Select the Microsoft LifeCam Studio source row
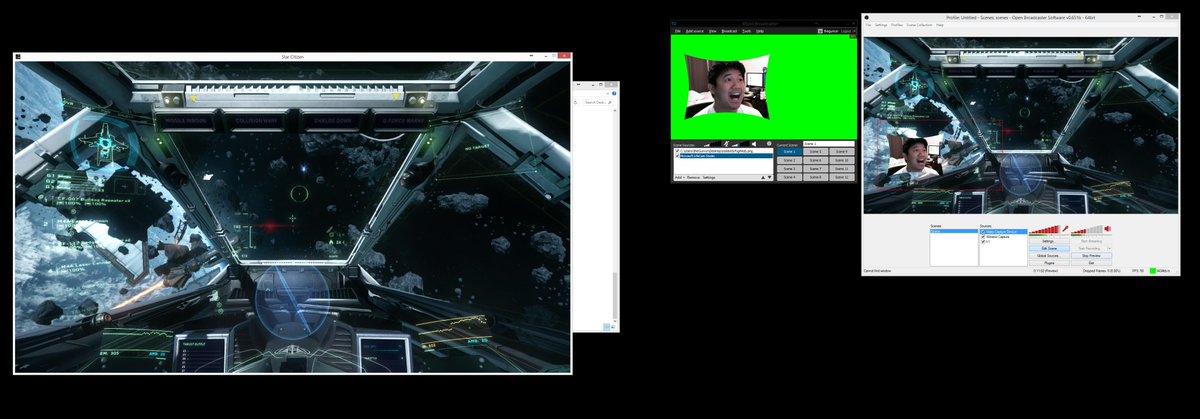Screen dimensions: 1200x419 pos(724,156)
